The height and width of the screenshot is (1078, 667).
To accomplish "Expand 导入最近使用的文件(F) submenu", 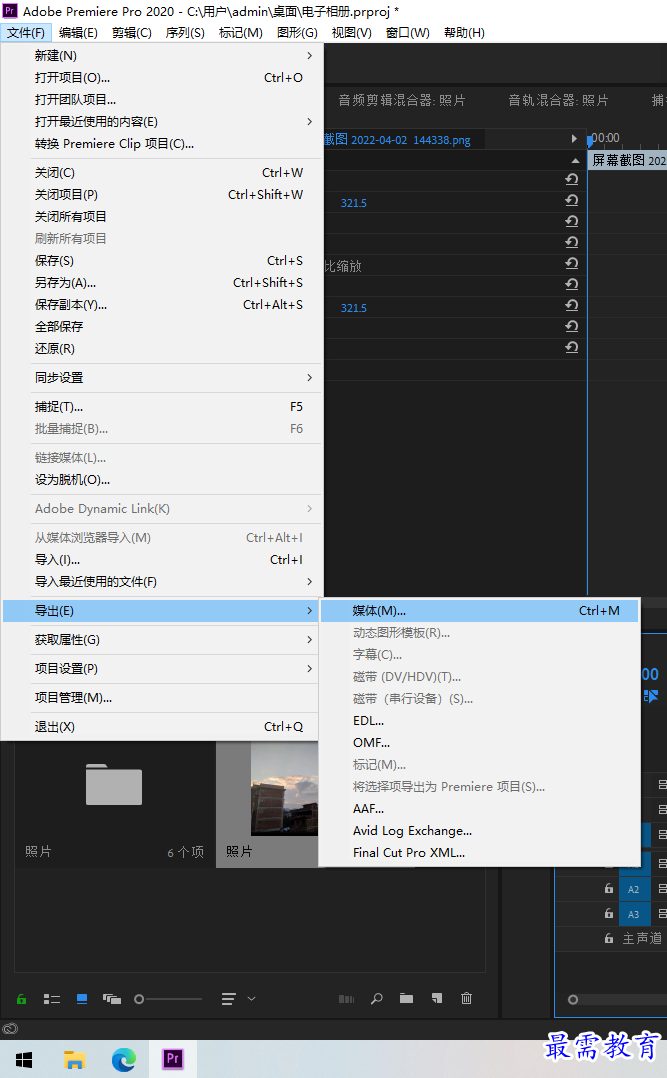I will (162, 582).
